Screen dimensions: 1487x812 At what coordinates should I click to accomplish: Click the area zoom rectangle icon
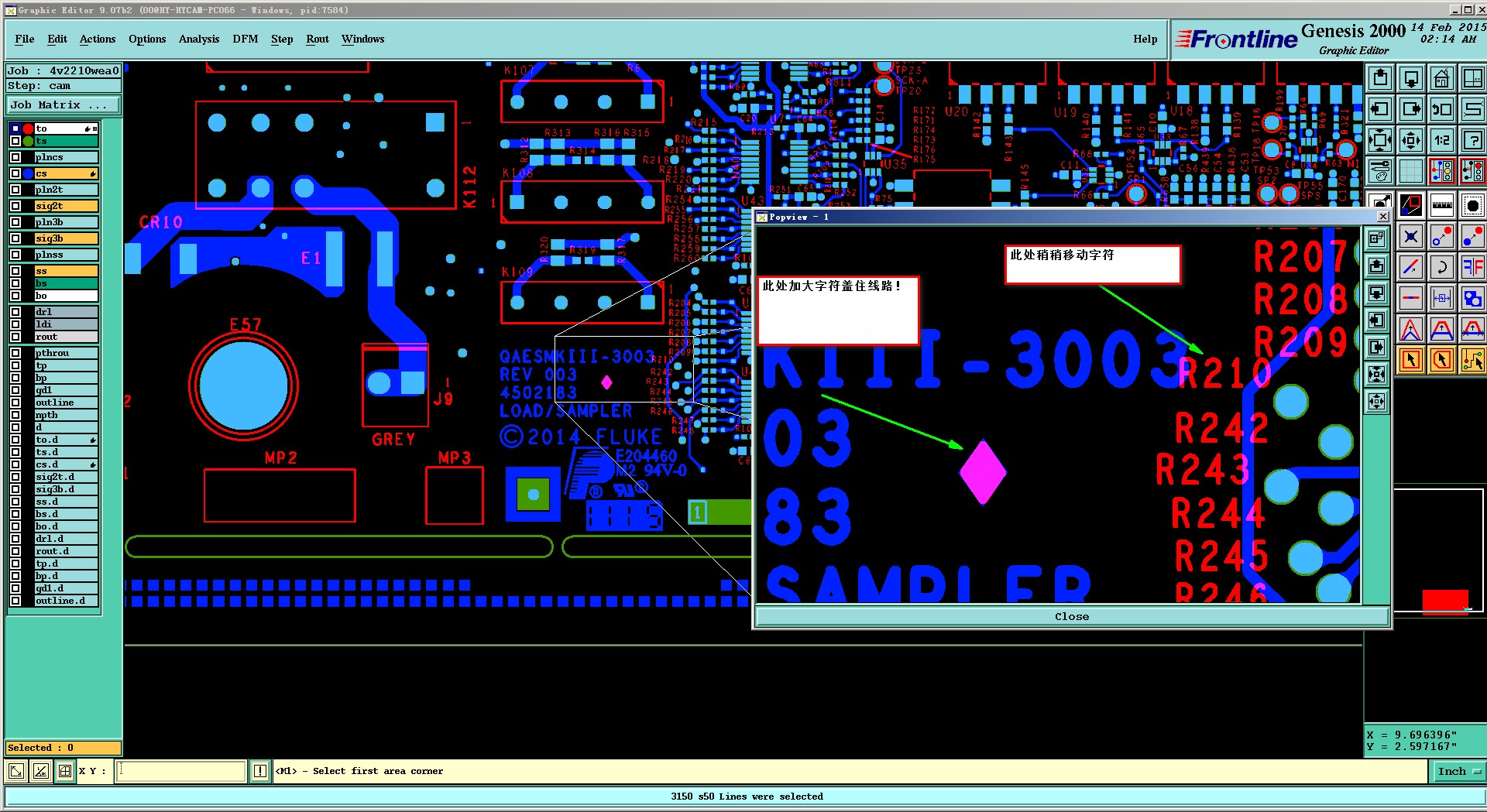coord(1411,205)
